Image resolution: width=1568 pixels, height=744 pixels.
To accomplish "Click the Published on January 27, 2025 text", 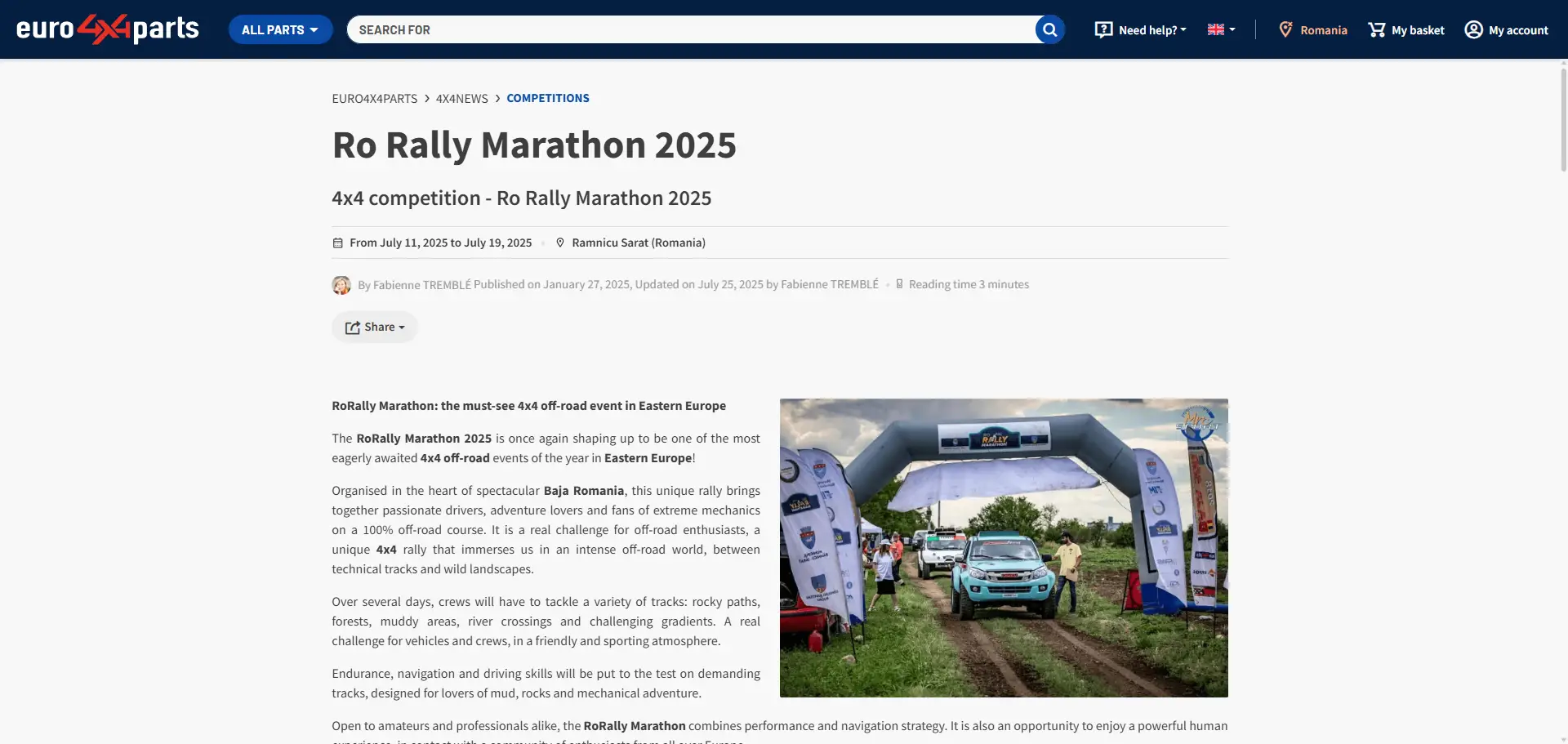I will click(x=553, y=284).
